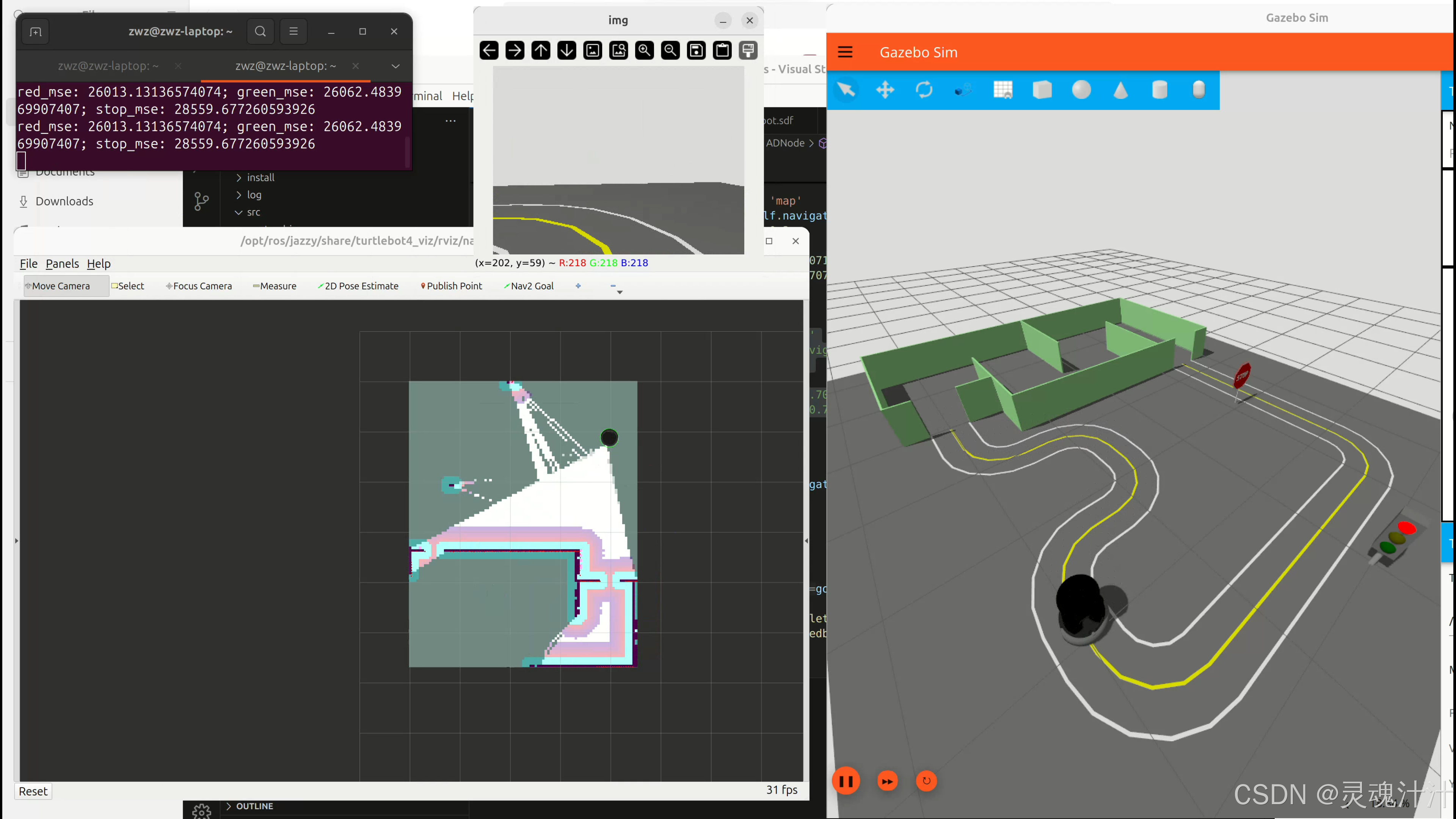This screenshot has height=819, width=1456.
Task: Click the zoom-in magnifier in img window
Action: (644, 51)
